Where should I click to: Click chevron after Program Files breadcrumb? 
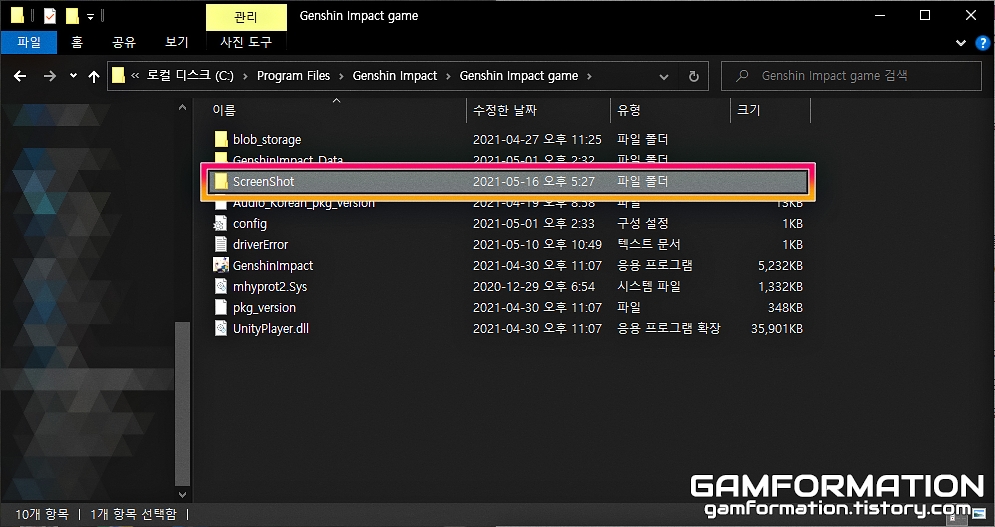click(x=341, y=76)
